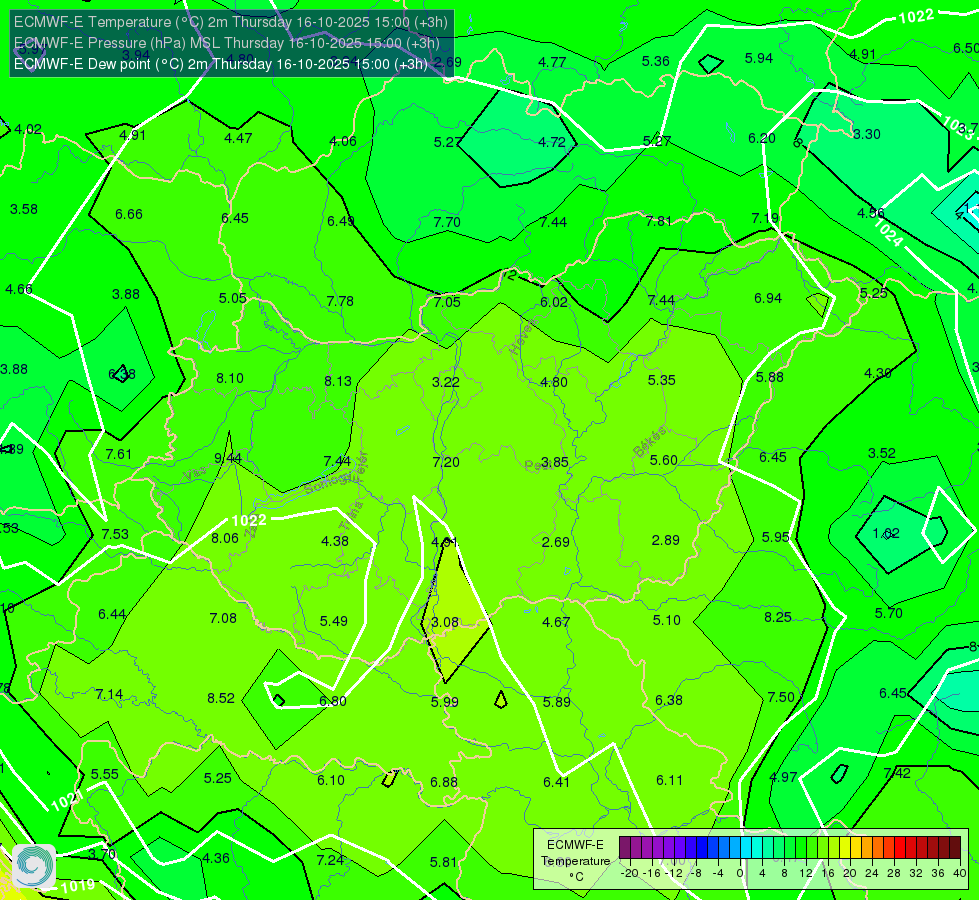Click the dew point value 5.81
979x900 pixels.
(443, 863)
